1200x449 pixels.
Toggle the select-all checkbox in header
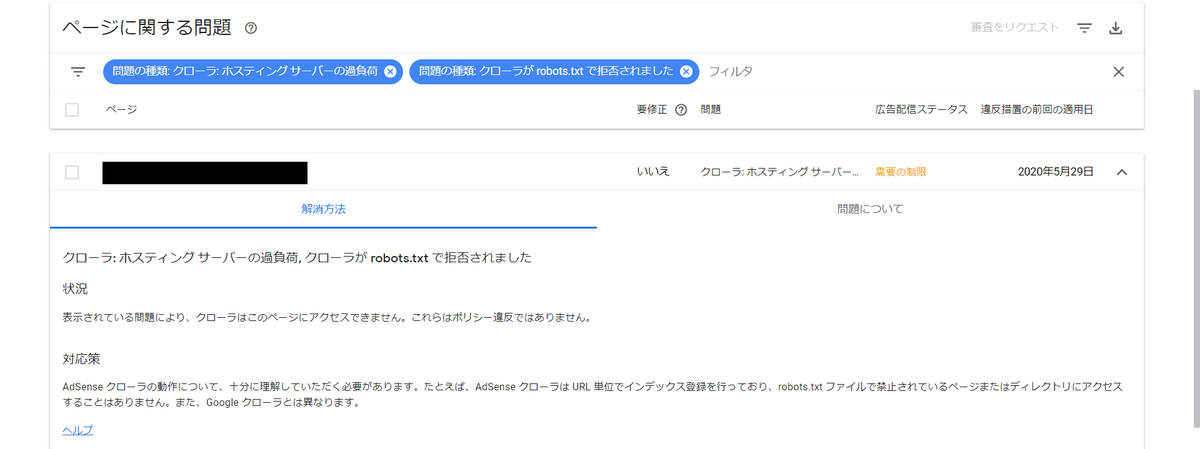pyautogui.click(x=72, y=110)
